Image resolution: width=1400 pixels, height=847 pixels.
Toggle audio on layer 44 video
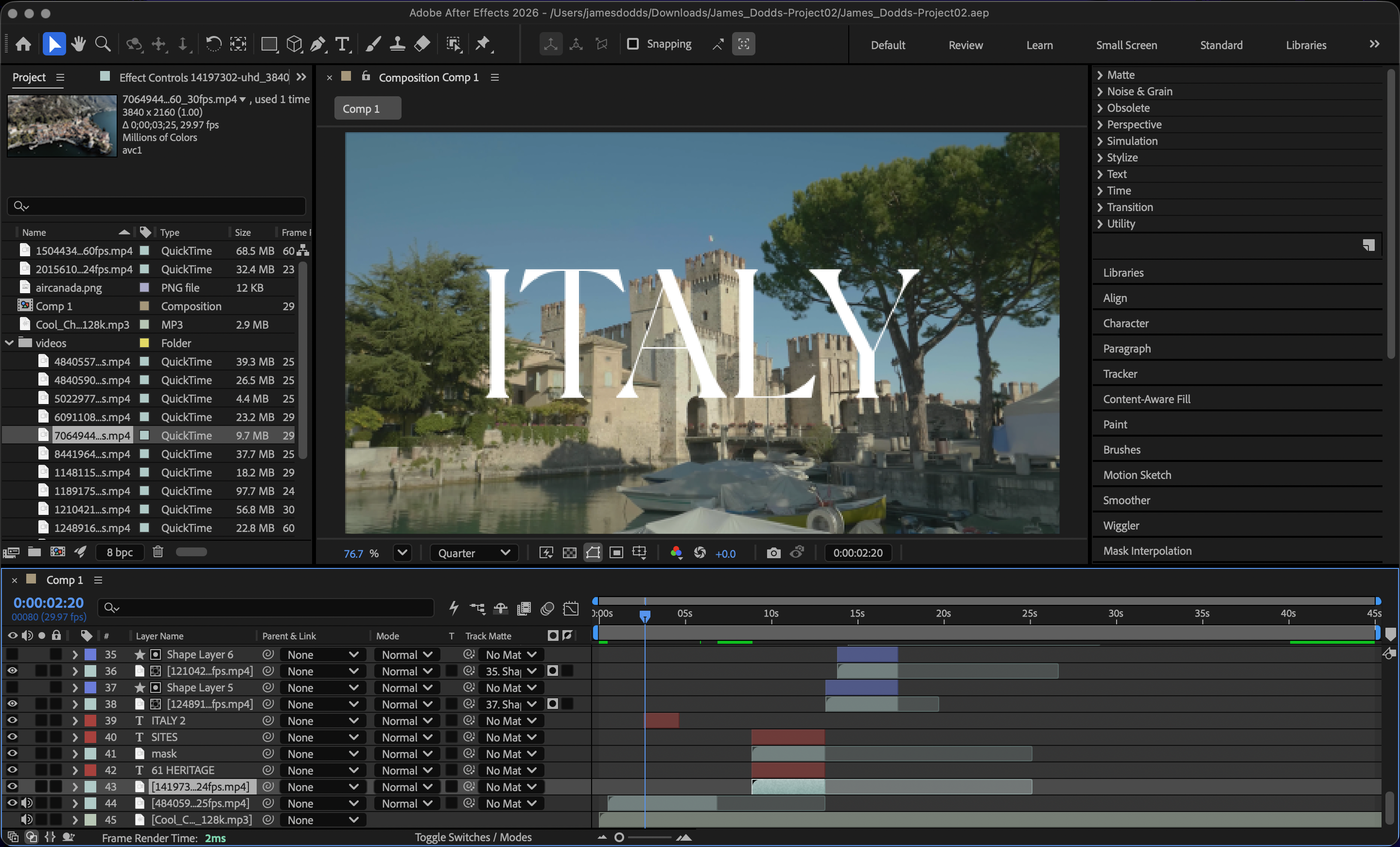click(26, 804)
